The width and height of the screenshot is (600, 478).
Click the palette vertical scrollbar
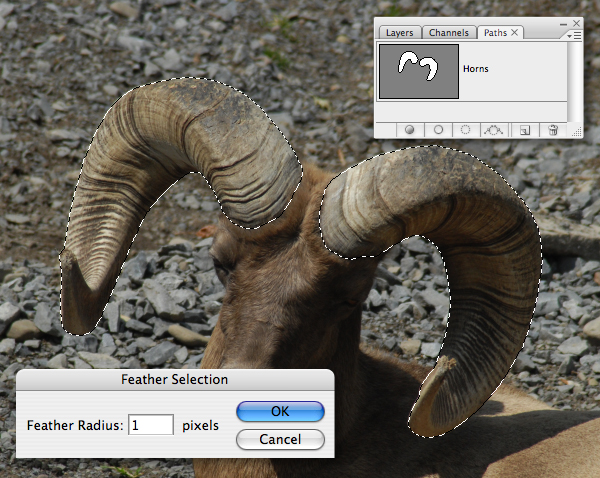point(574,82)
